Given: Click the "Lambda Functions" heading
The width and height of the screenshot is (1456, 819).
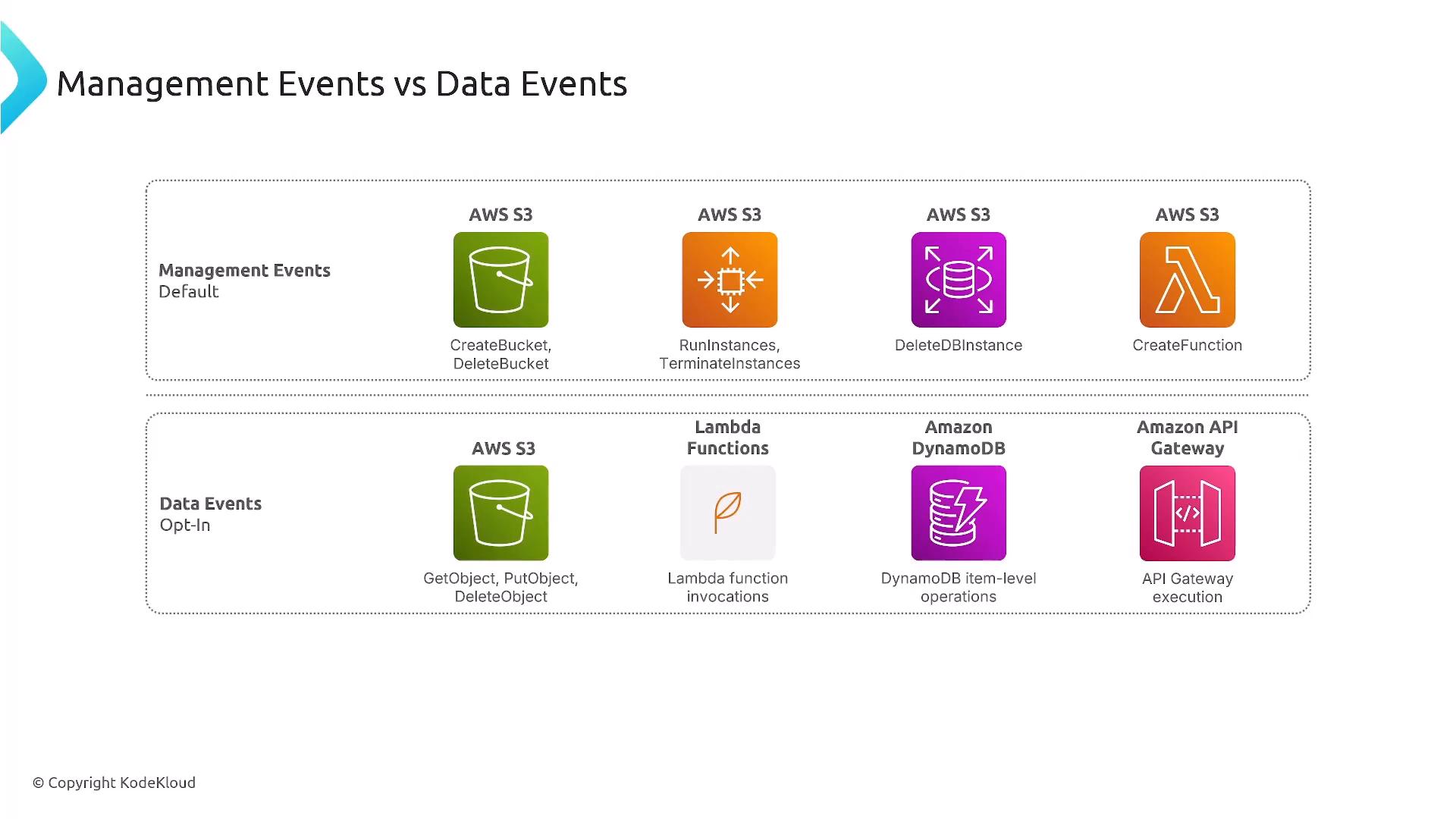Looking at the screenshot, I should pos(728,438).
